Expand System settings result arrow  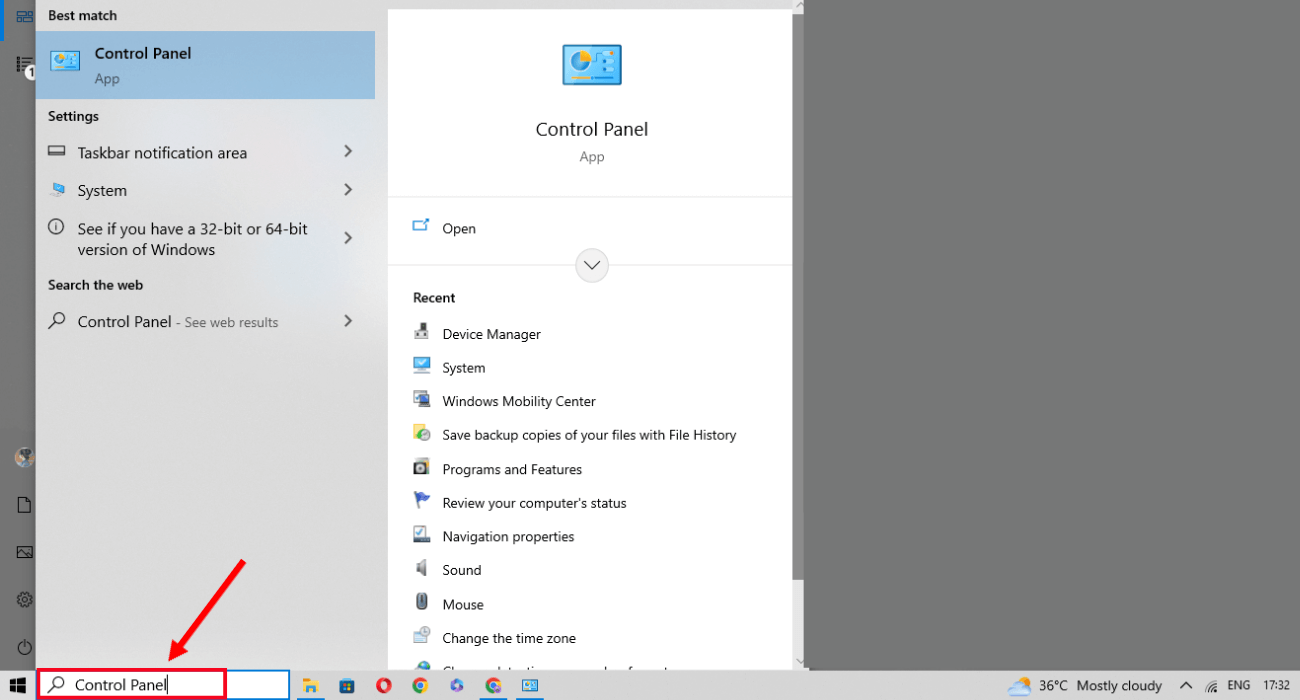[x=348, y=190]
